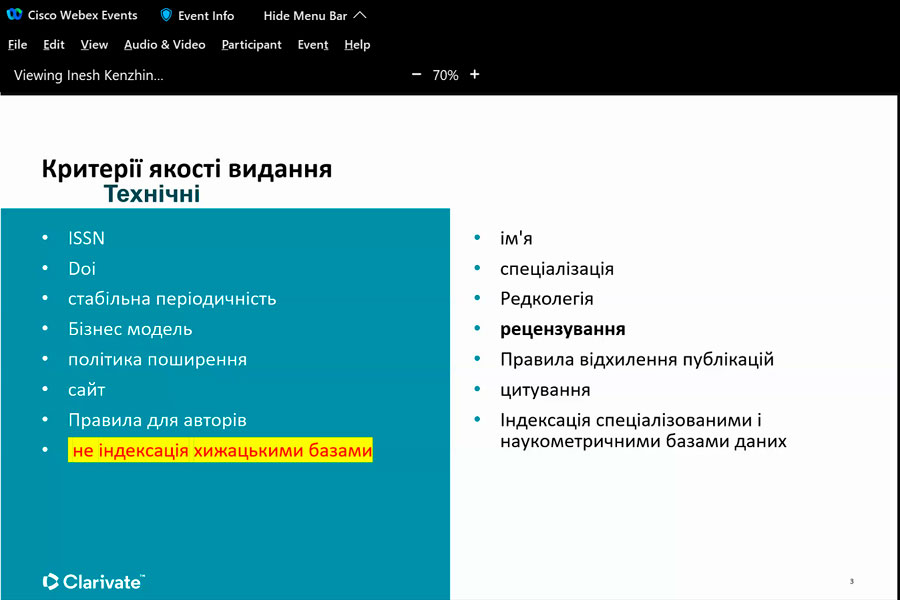Click the сайт bullet
Screen dimensions: 900x600
coord(87,390)
